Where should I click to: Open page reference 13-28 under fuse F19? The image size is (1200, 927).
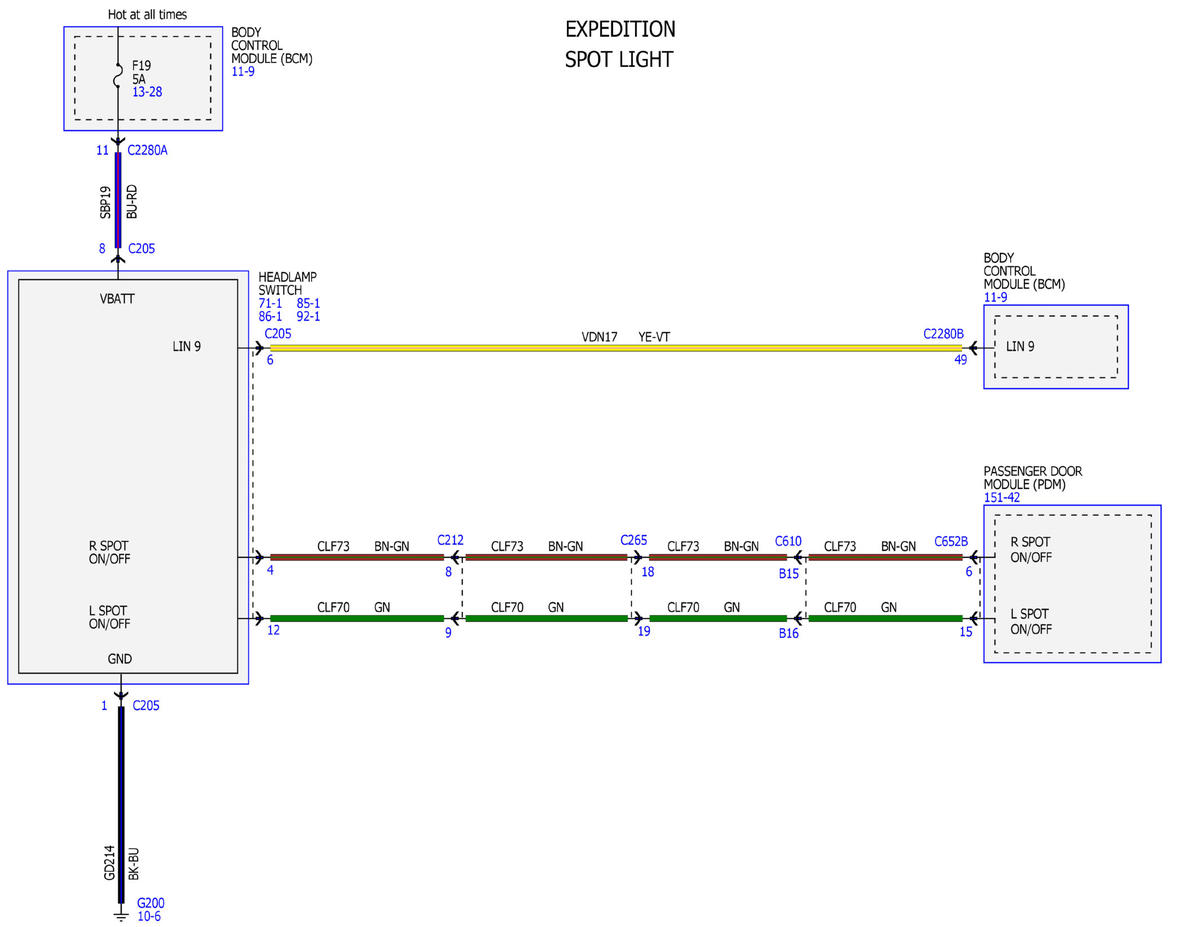point(147,91)
